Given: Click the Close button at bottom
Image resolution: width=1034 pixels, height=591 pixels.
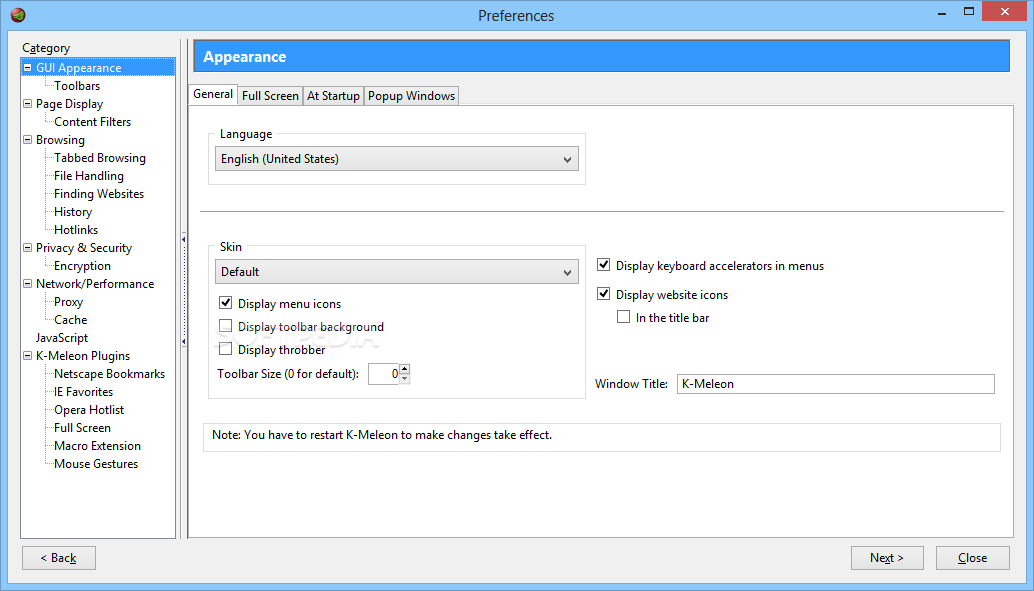Looking at the screenshot, I should (973, 558).
